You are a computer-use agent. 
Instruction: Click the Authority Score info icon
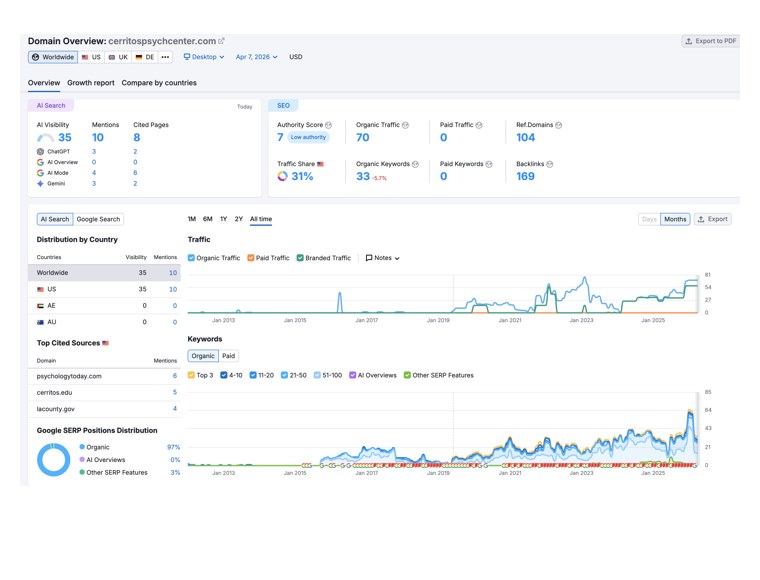point(329,125)
